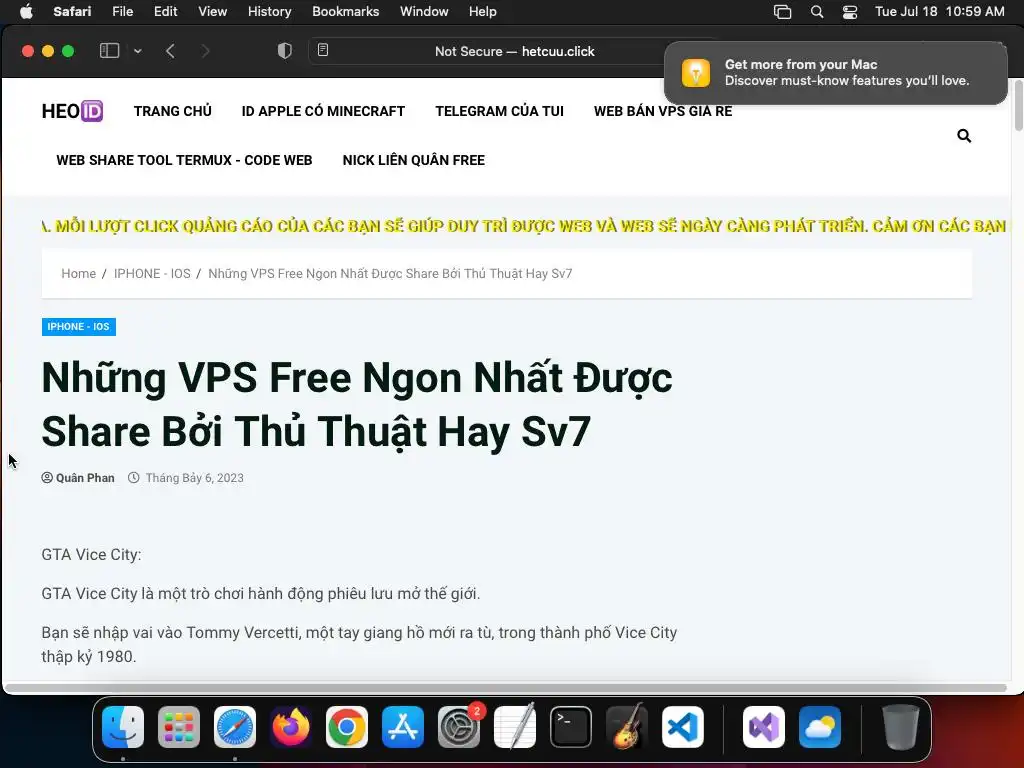Open the Window menu
Image resolution: width=1024 pixels, height=768 pixels.
424,12
